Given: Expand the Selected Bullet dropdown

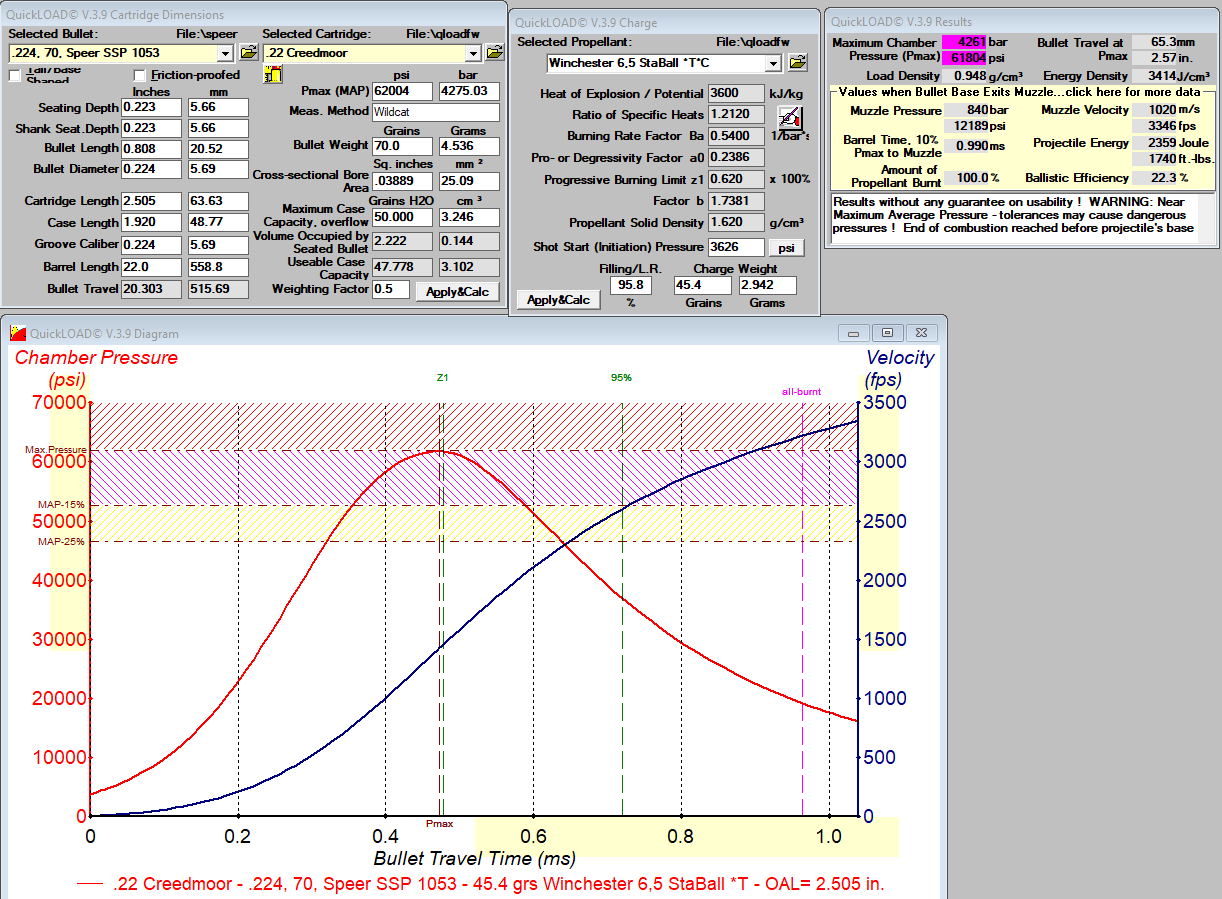Looking at the screenshot, I should (x=224, y=53).
